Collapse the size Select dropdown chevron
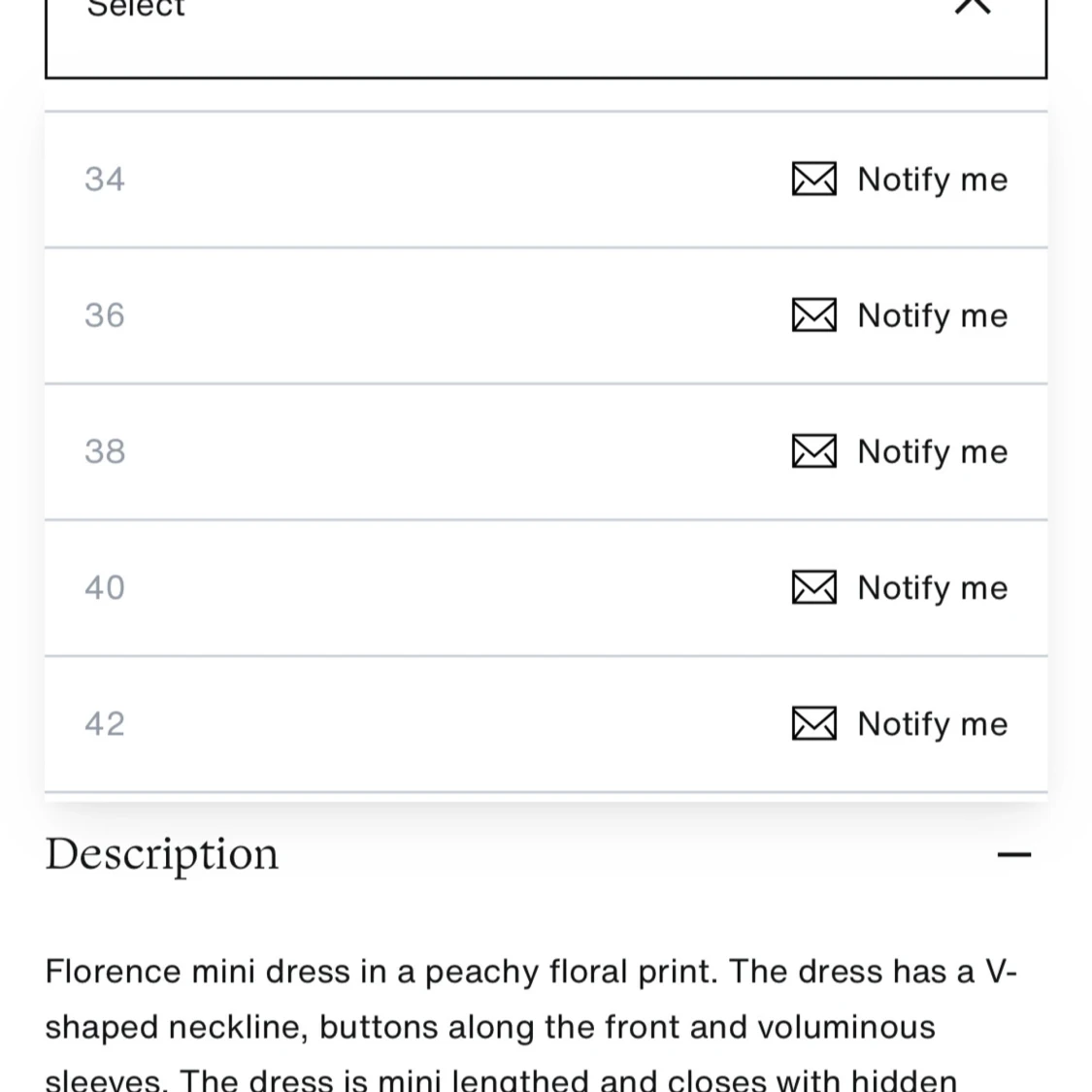The height and width of the screenshot is (1092, 1092). click(x=973, y=8)
